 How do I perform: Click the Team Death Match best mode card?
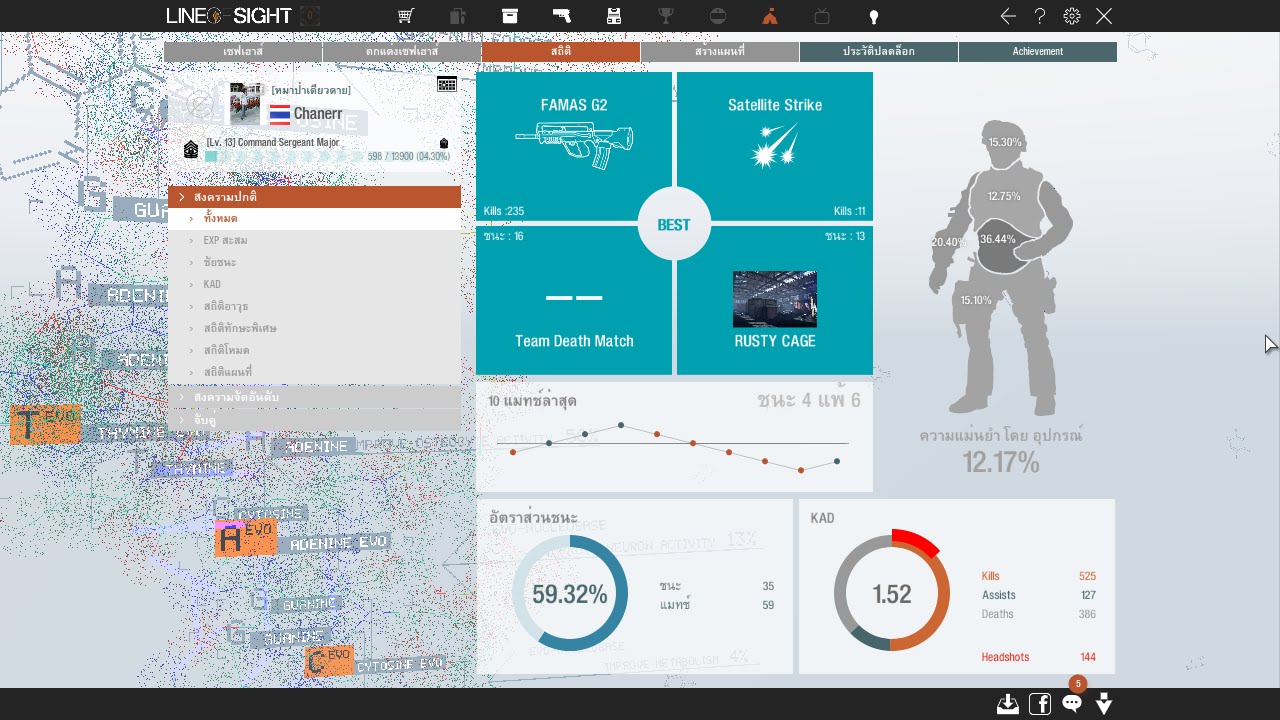(x=574, y=300)
